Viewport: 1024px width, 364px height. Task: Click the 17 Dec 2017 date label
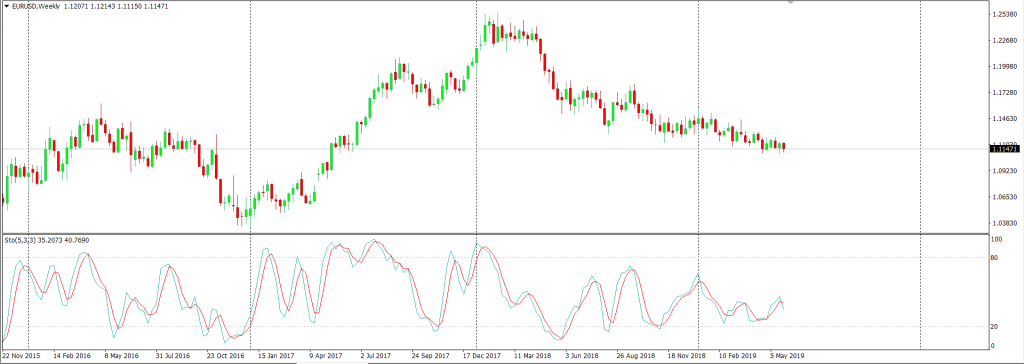pos(481,356)
